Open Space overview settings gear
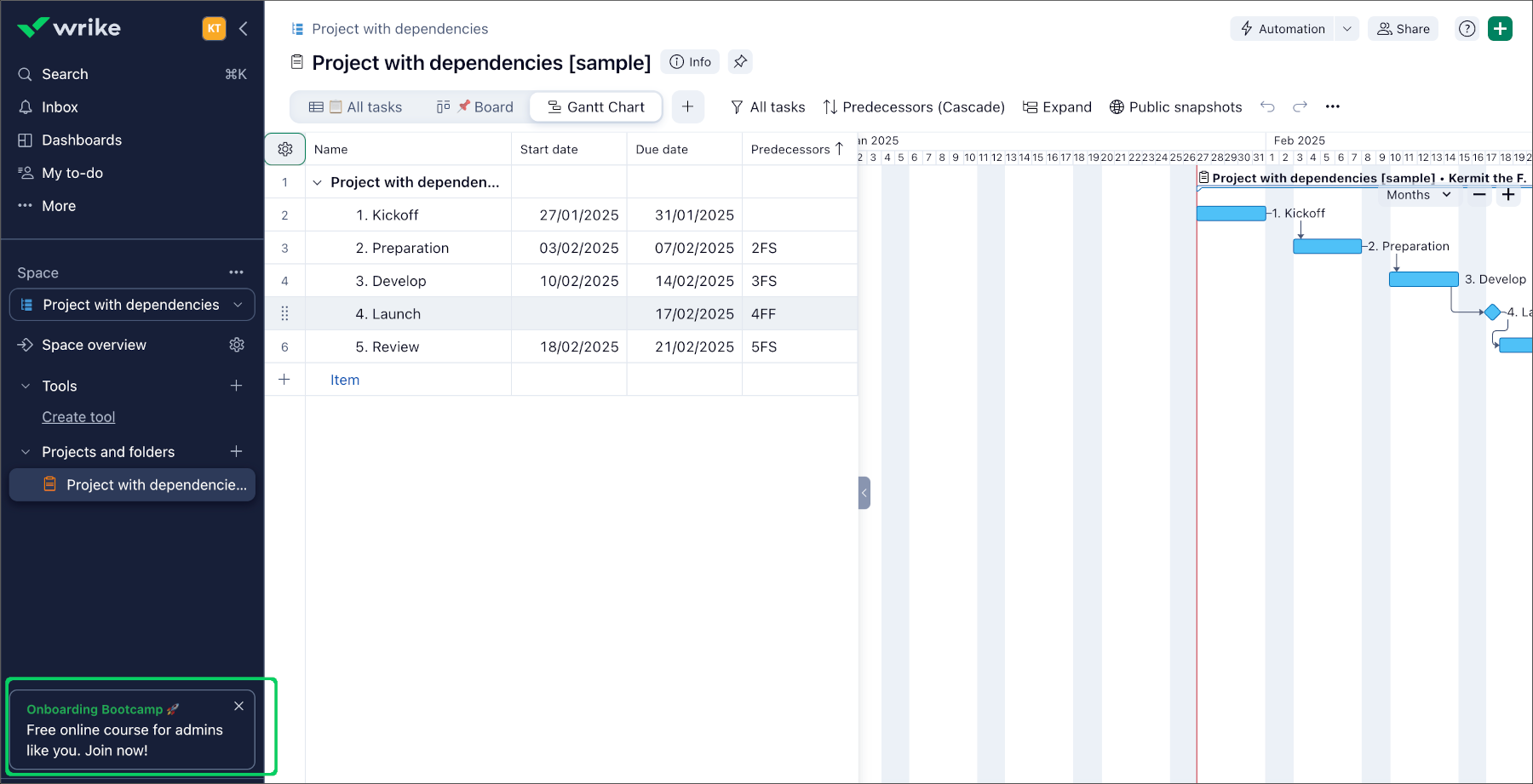1533x784 pixels. 237,345
